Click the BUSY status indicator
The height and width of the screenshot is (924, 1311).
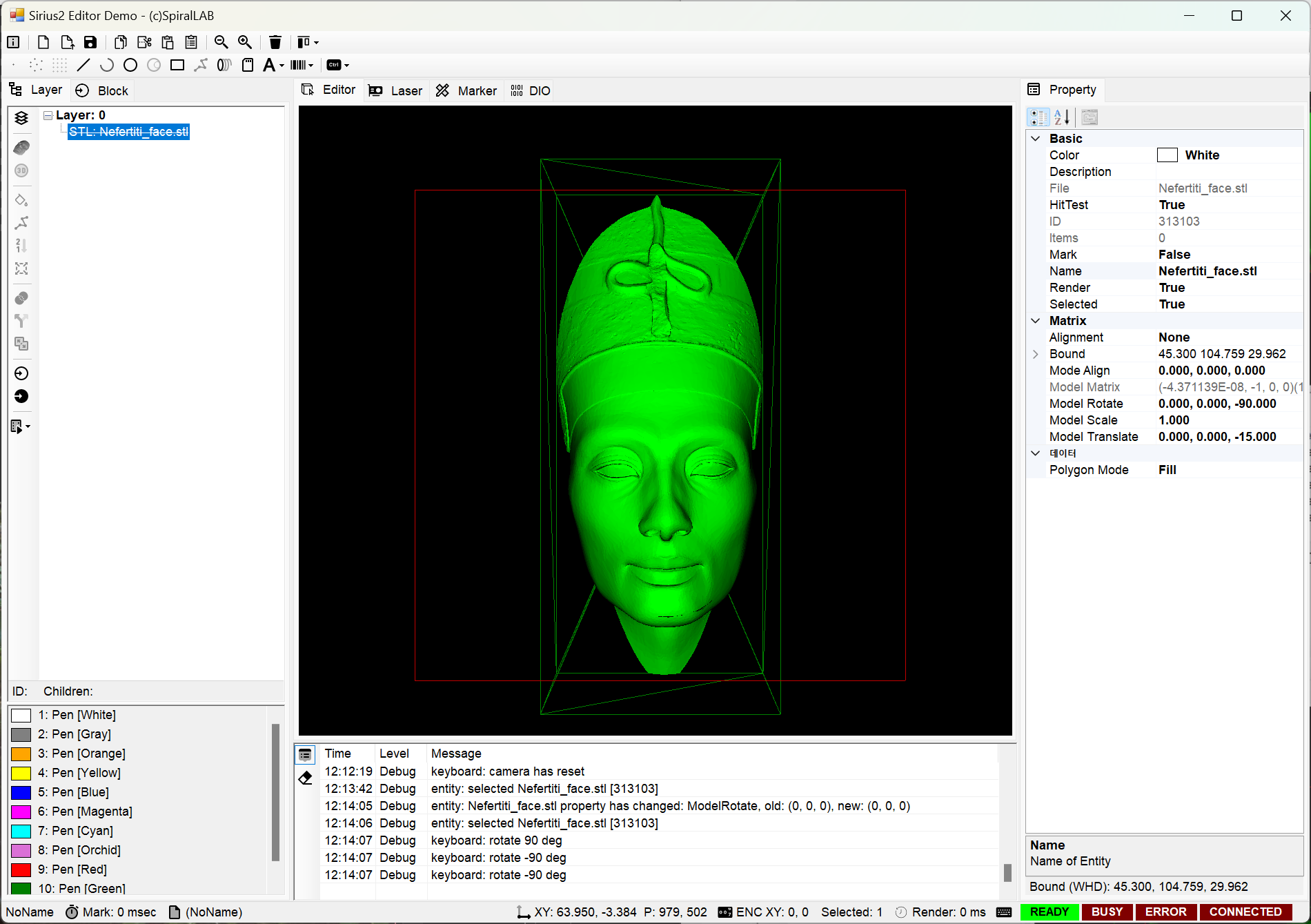coord(1107,912)
